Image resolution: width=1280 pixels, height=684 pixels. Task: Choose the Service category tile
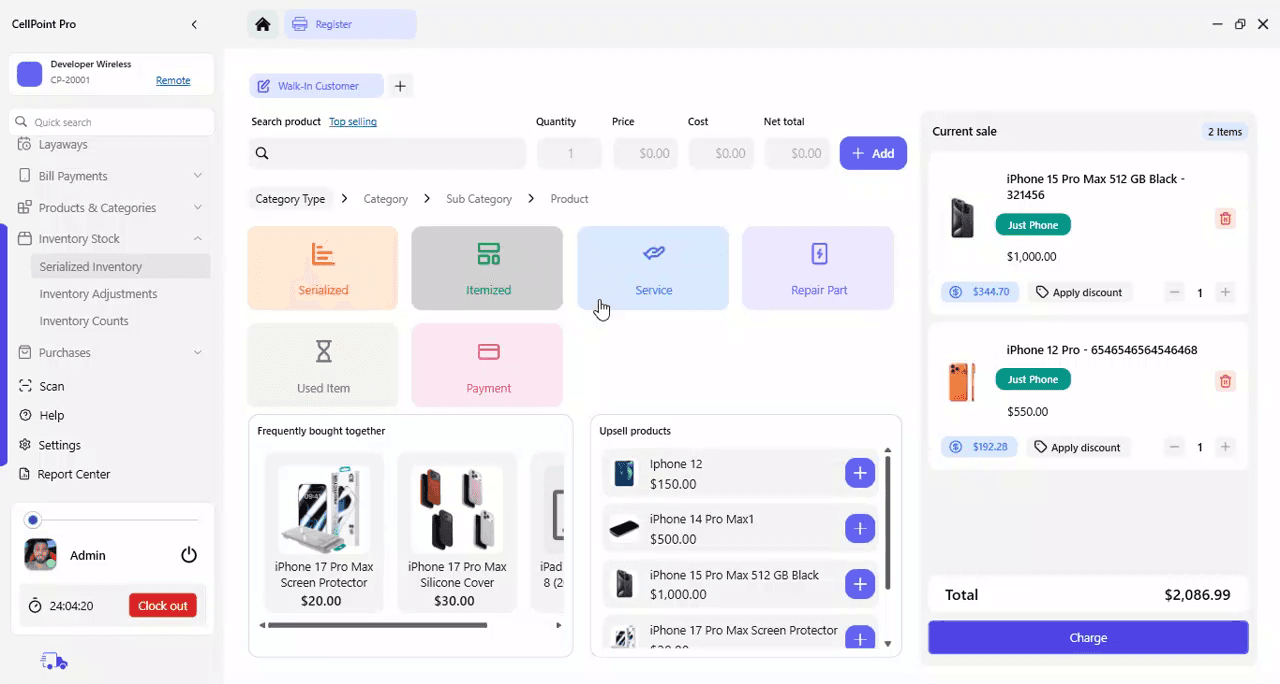[653, 268]
